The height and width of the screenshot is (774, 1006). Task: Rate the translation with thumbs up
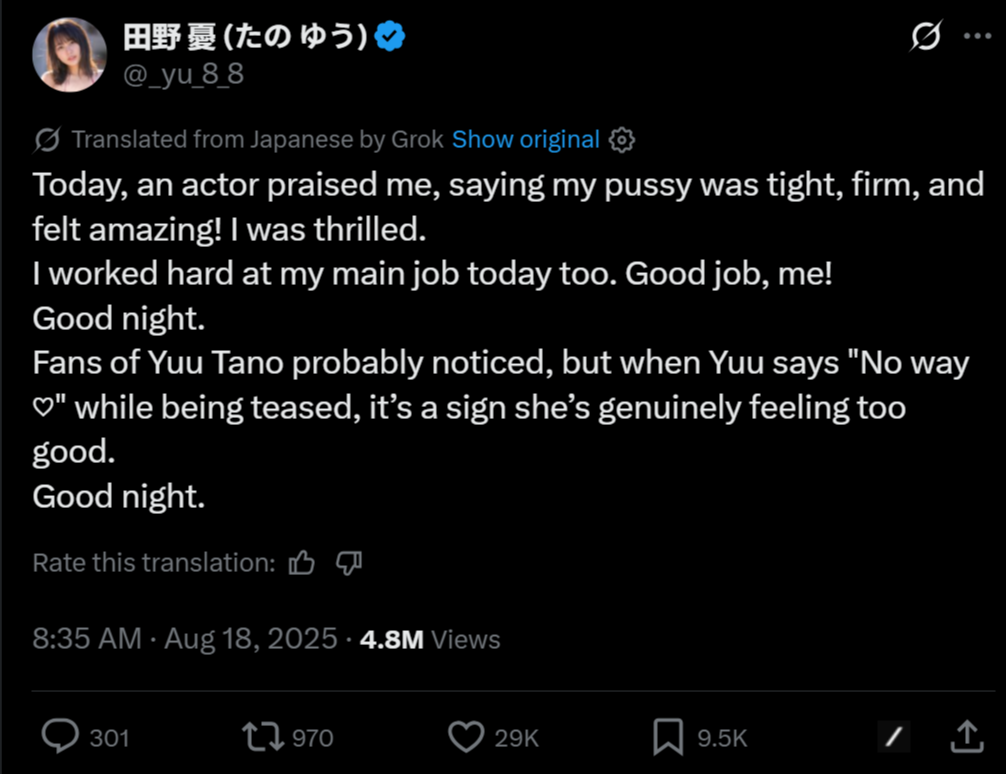[301, 564]
